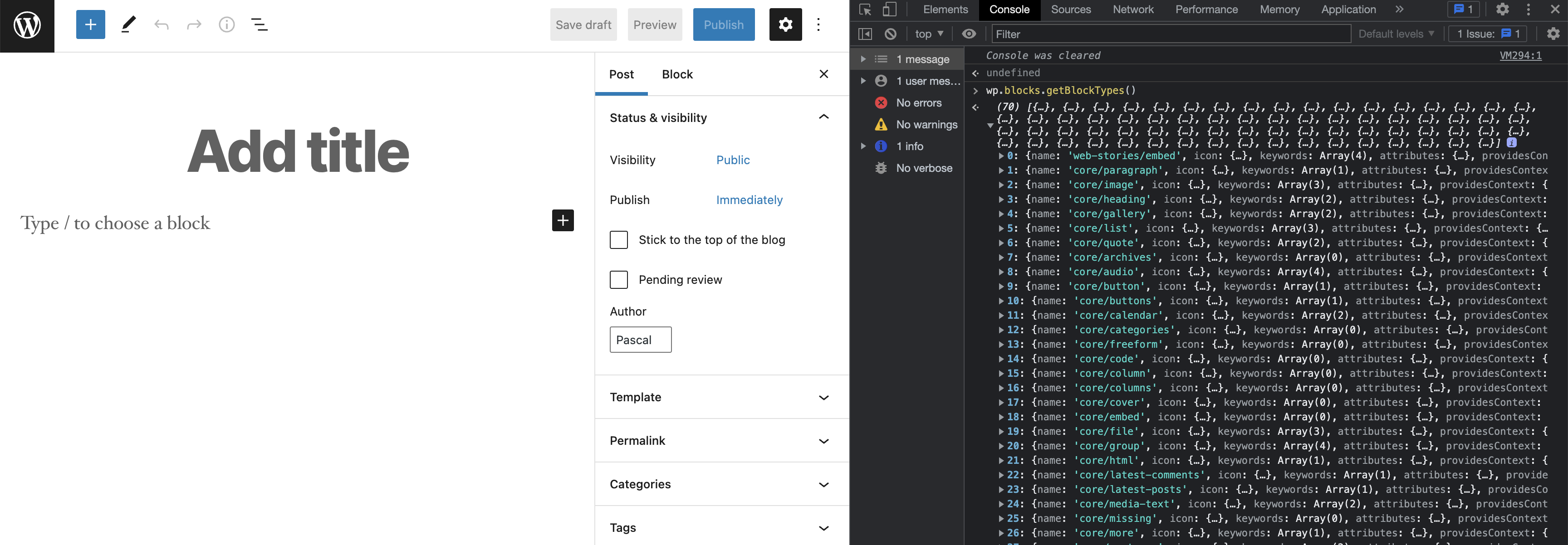Enable the Pending review checkbox
This screenshot has height=545, width=1568.
[618, 280]
